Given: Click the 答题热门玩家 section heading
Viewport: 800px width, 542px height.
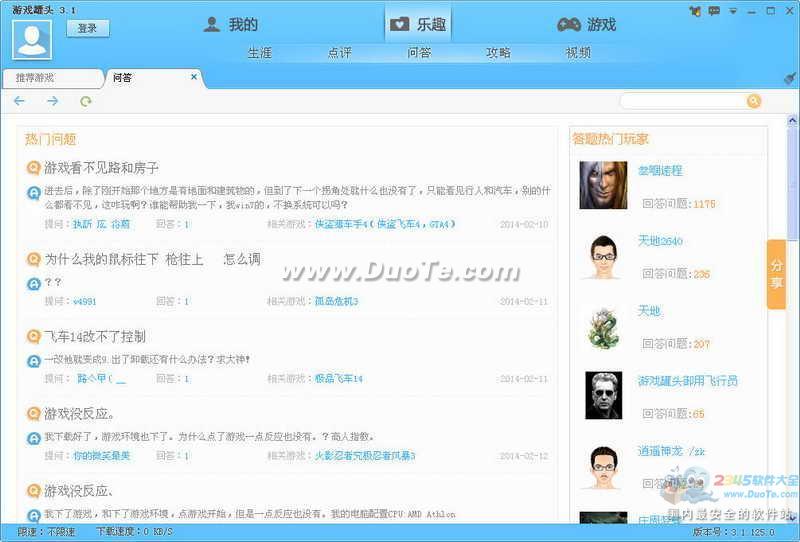Looking at the screenshot, I should 610,139.
